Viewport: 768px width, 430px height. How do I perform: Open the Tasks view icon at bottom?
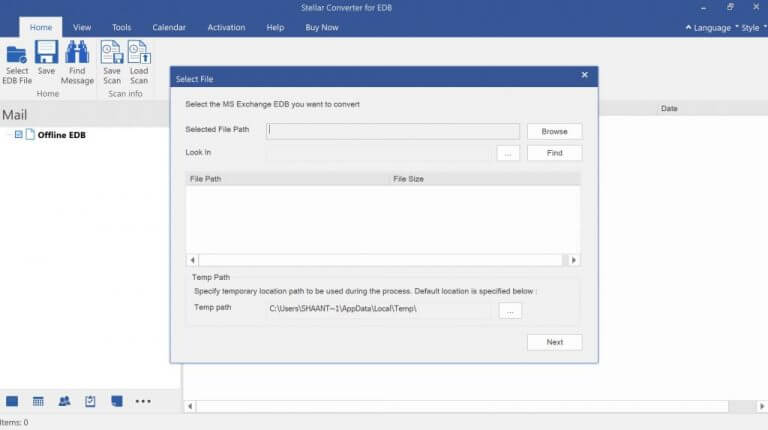click(90, 401)
